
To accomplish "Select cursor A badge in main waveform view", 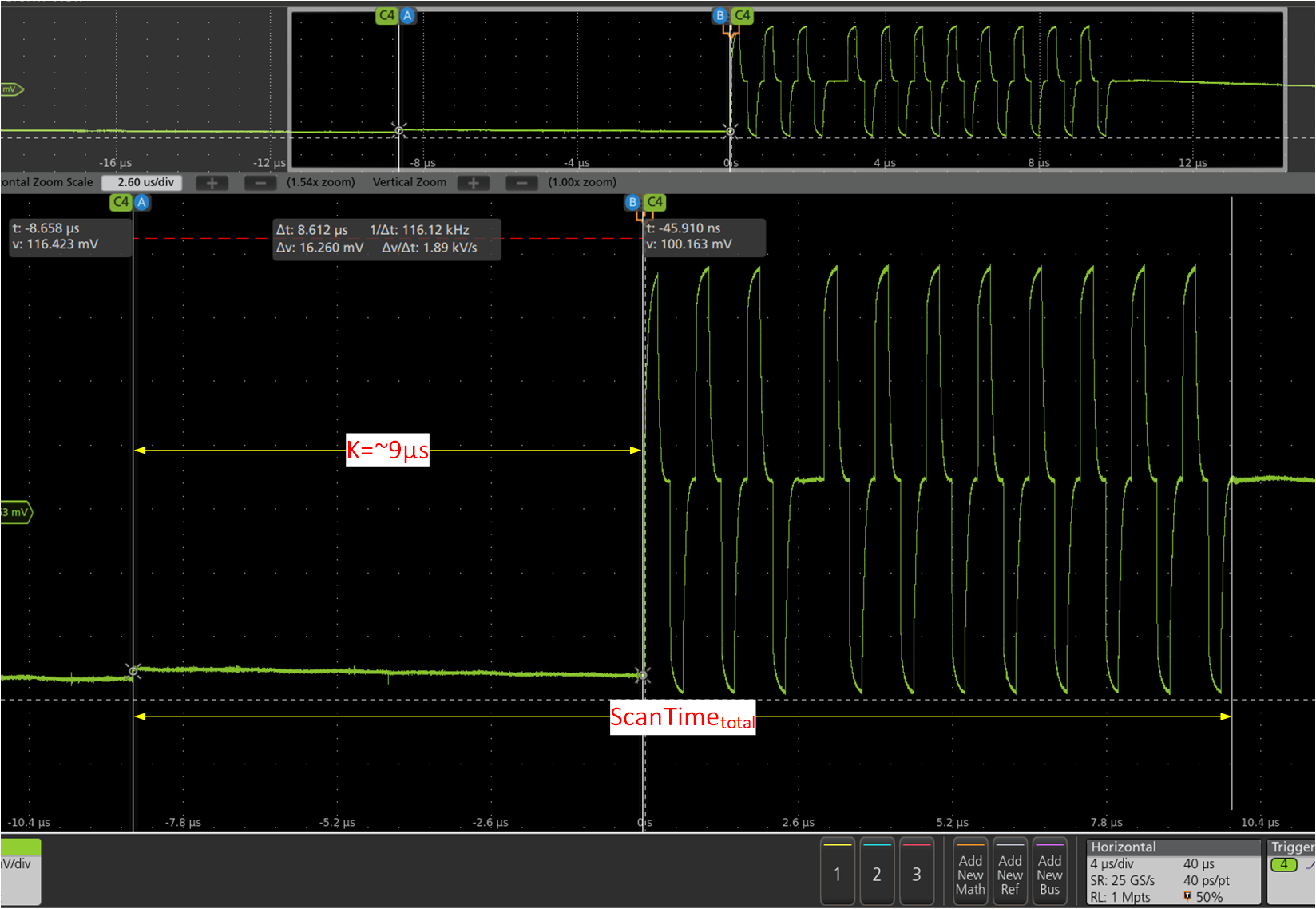I will click(141, 202).
